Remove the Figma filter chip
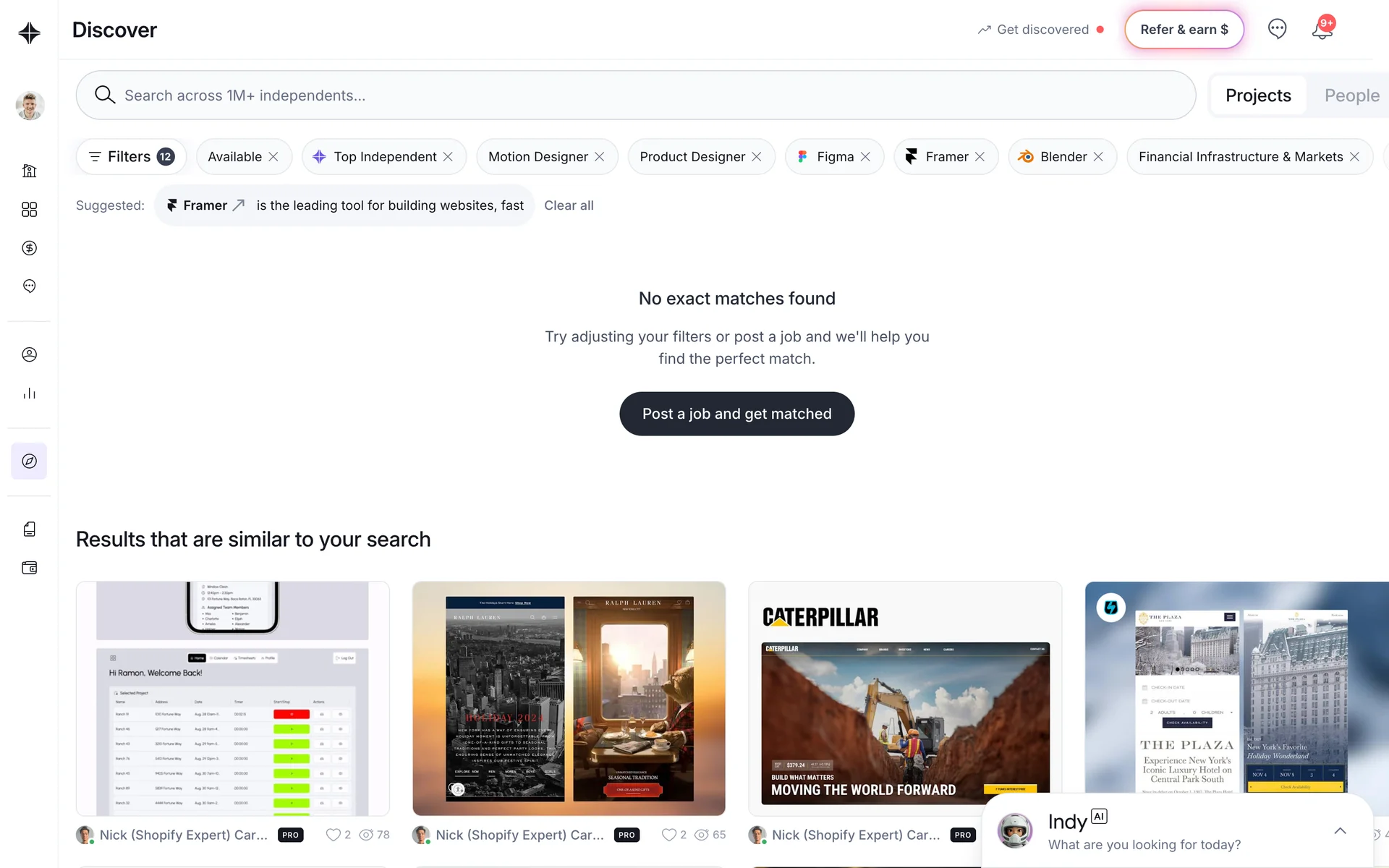Image resolution: width=1389 pixels, height=868 pixels. [865, 157]
